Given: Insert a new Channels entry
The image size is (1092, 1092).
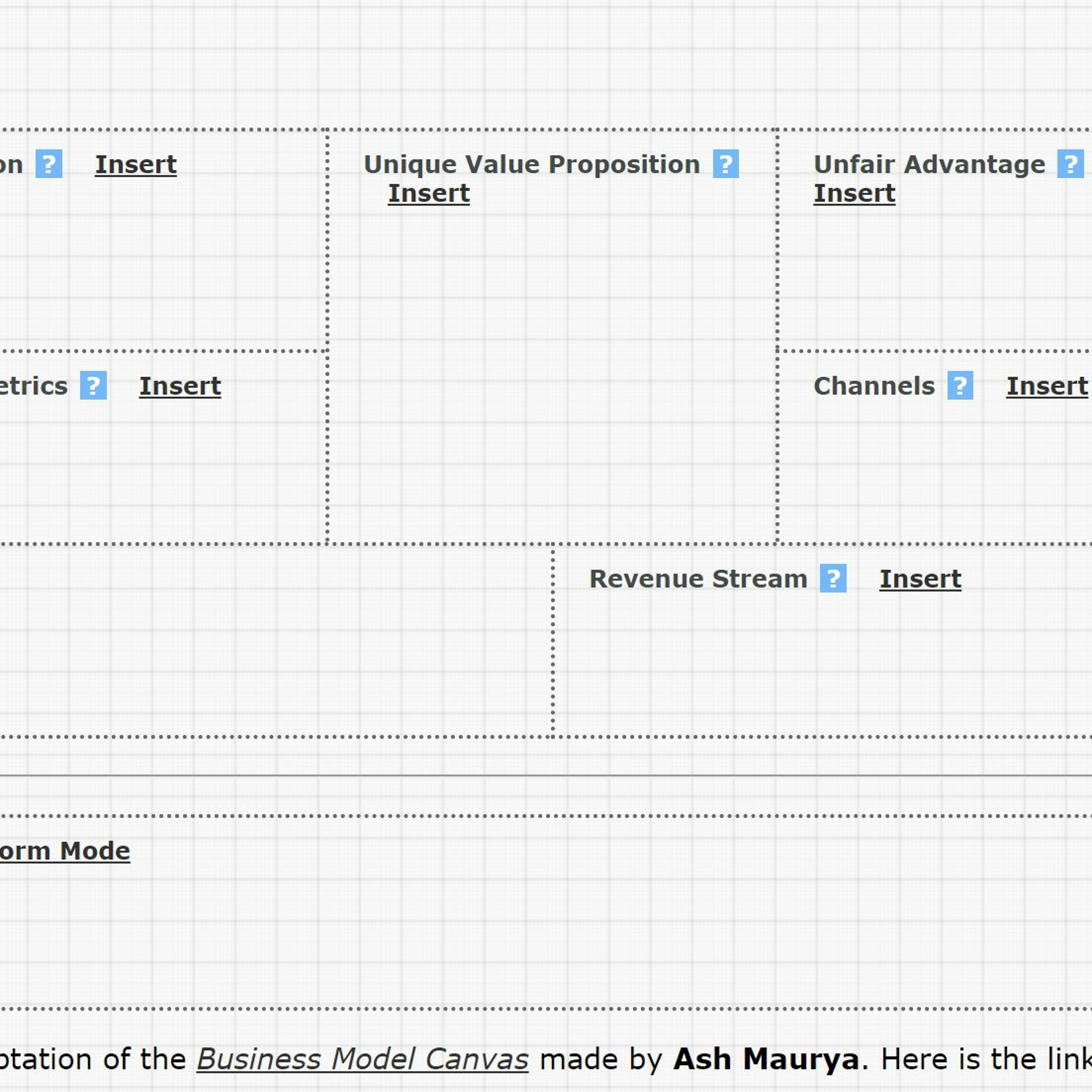Looking at the screenshot, I should 1047,386.
